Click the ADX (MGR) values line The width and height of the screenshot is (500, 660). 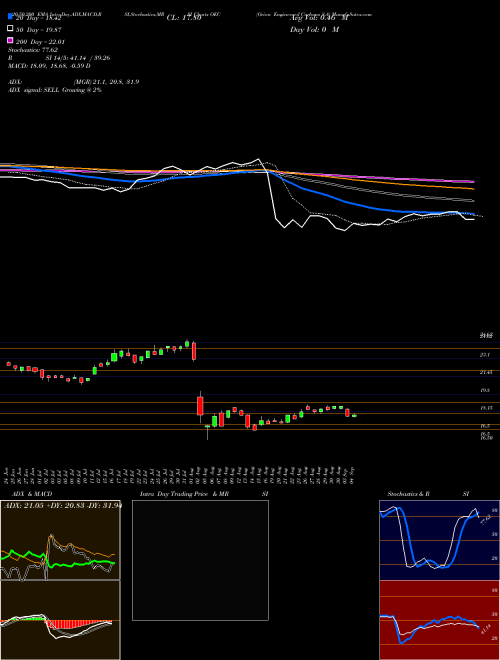73,82
